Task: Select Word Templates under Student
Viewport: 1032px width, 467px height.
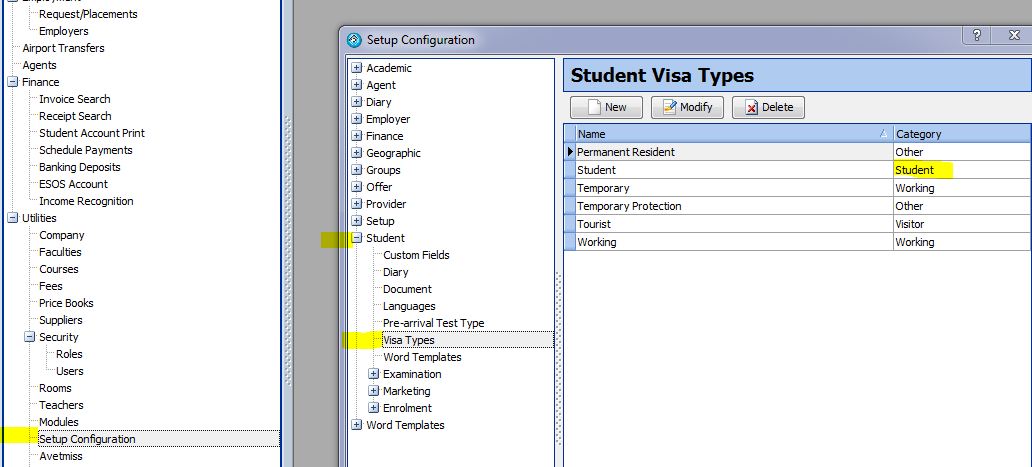Action: (x=422, y=357)
